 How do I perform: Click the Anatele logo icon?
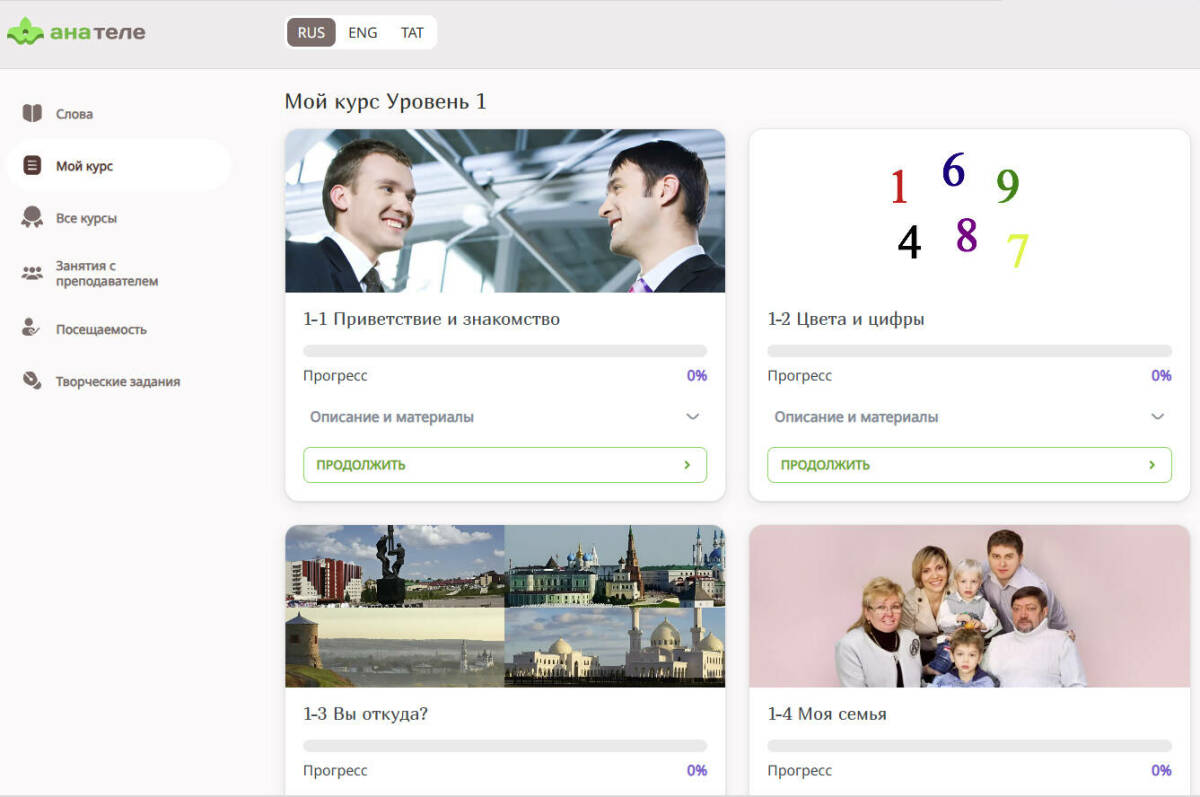[25, 32]
